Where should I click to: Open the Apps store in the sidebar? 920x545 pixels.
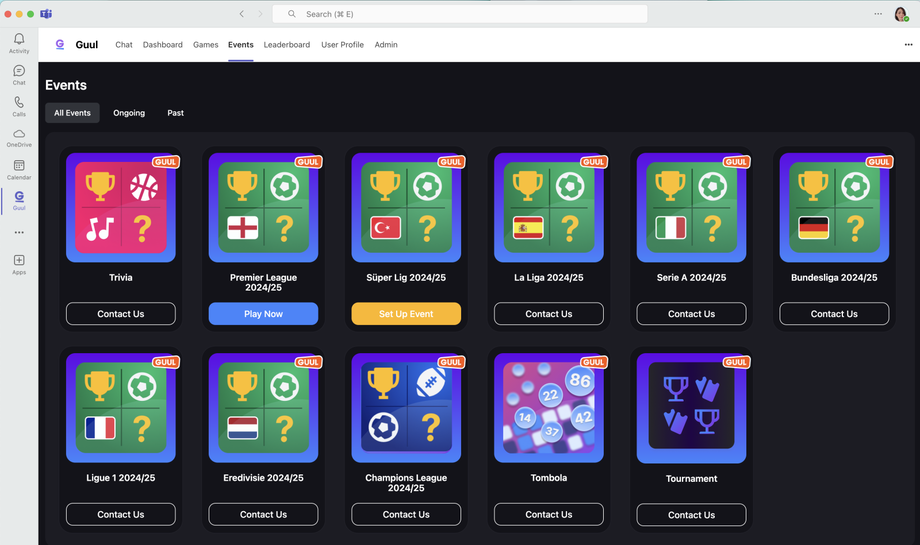[x=19, y=264]
